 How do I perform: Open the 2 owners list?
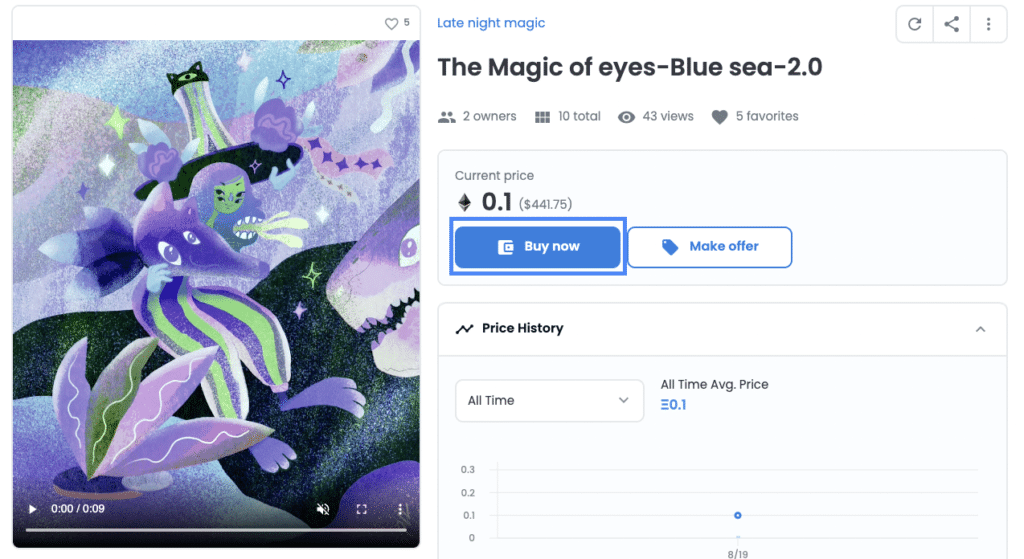pos(477,116)
